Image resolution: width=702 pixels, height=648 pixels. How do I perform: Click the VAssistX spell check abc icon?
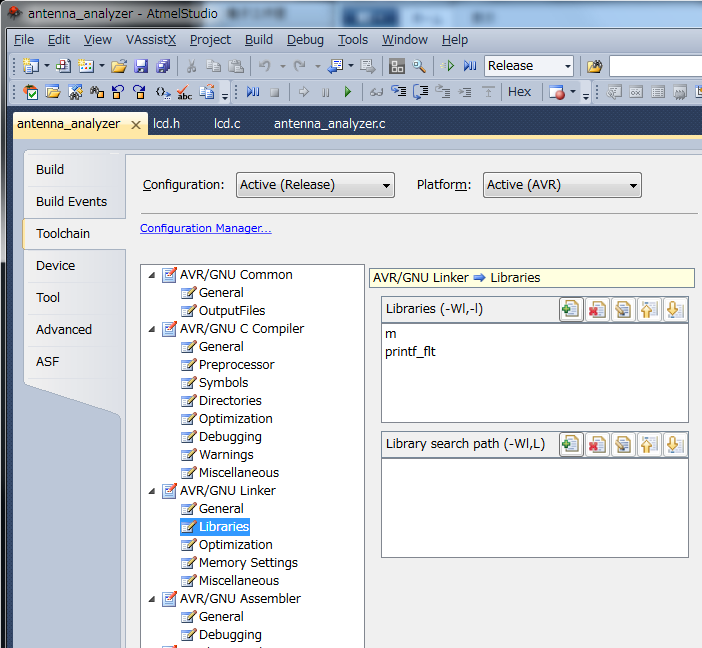click(184, 92)
